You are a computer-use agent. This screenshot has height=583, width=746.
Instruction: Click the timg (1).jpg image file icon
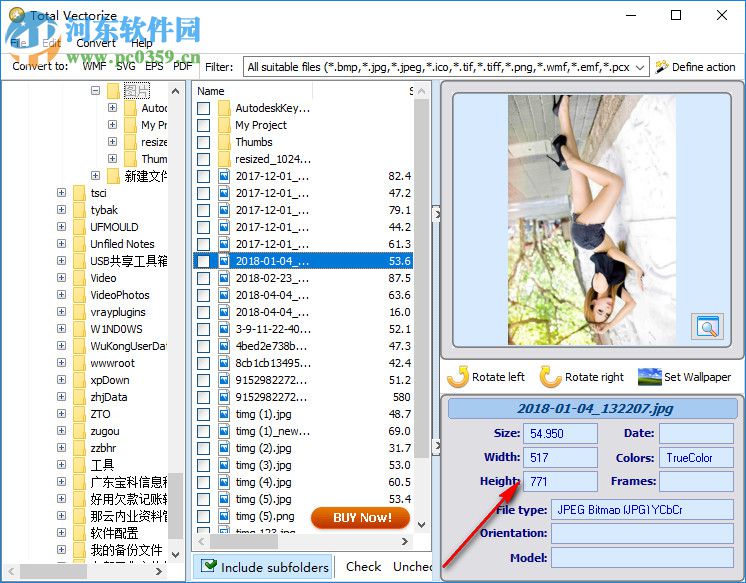click(224, 414)
